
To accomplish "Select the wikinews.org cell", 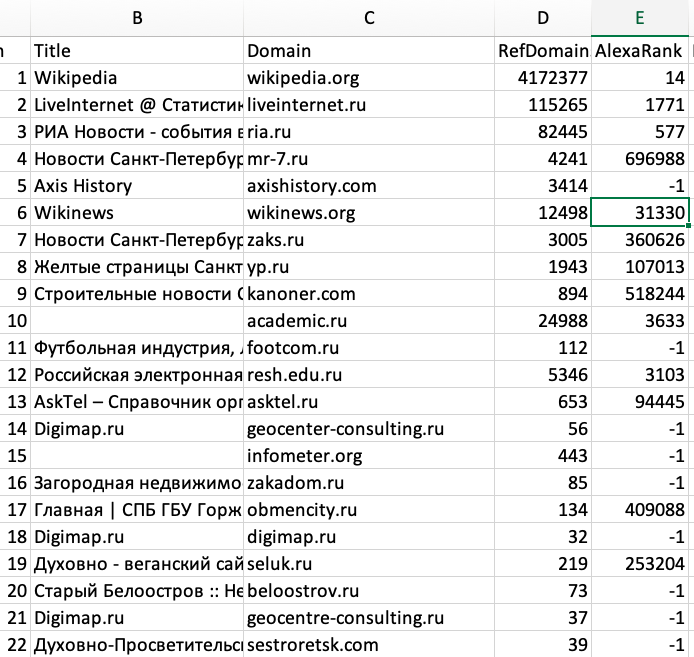I will (x=369, y=213).
